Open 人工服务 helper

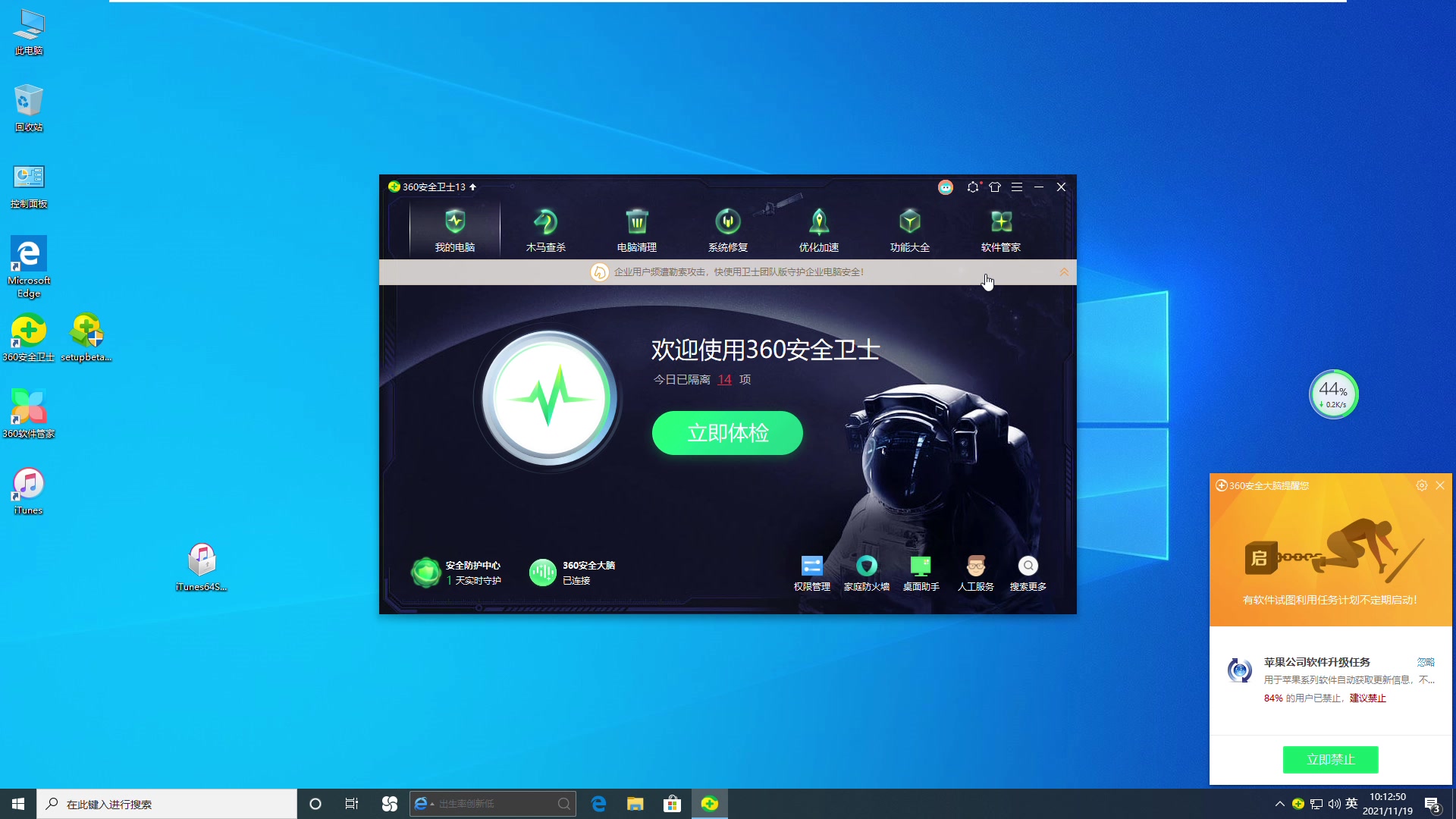point(975,573)
